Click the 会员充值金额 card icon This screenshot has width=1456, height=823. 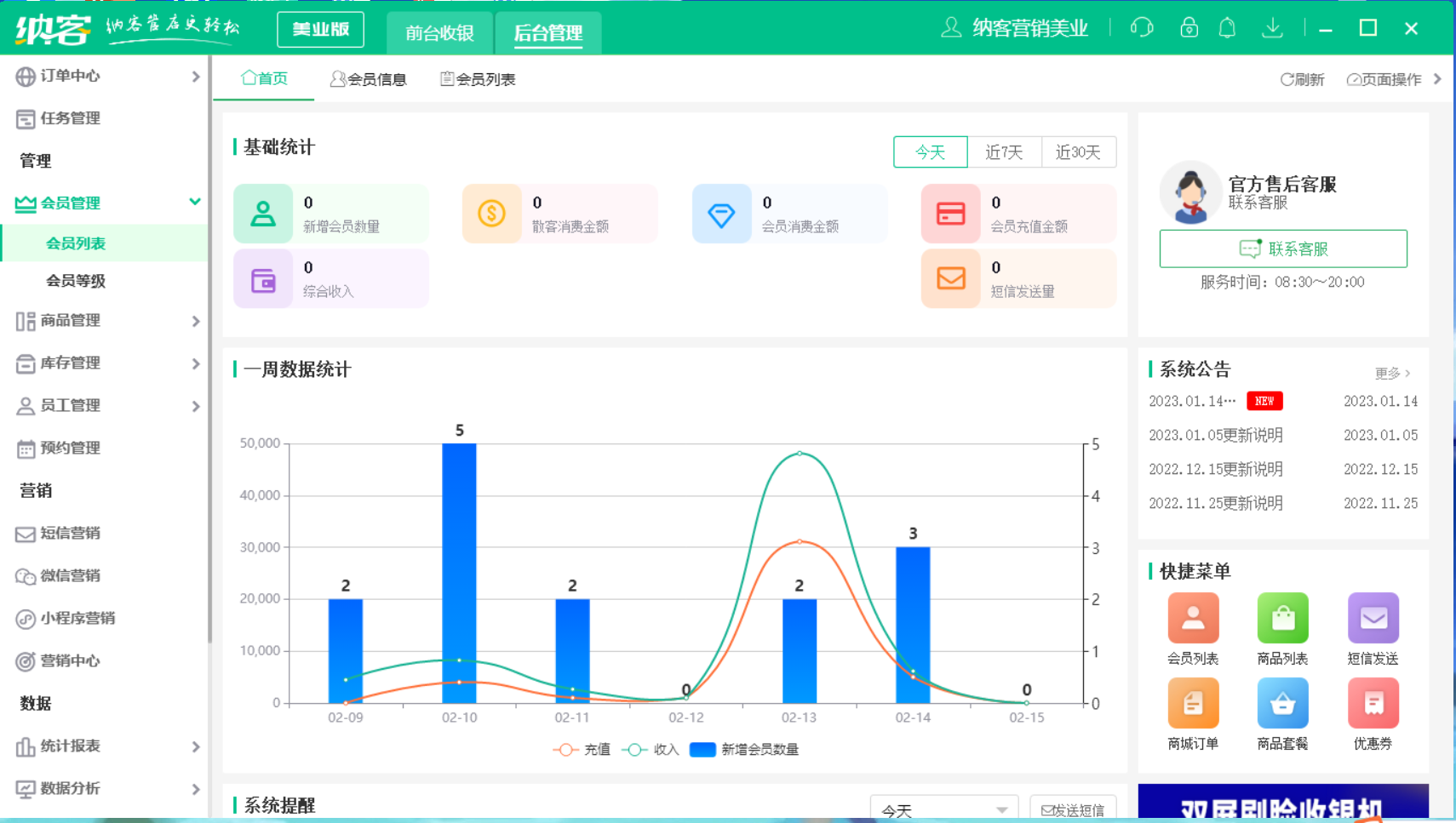coord(950,214)
